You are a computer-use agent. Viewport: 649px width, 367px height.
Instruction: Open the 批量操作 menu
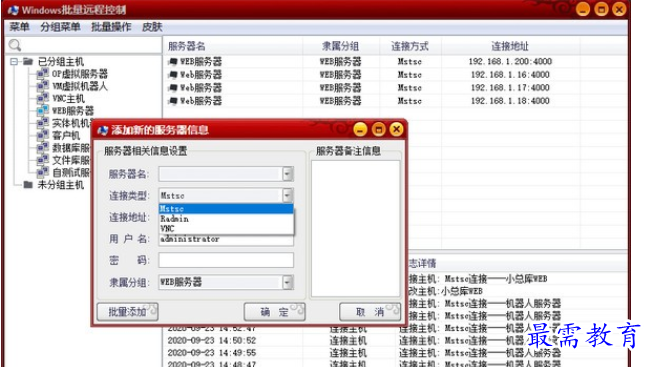[111, 27]
